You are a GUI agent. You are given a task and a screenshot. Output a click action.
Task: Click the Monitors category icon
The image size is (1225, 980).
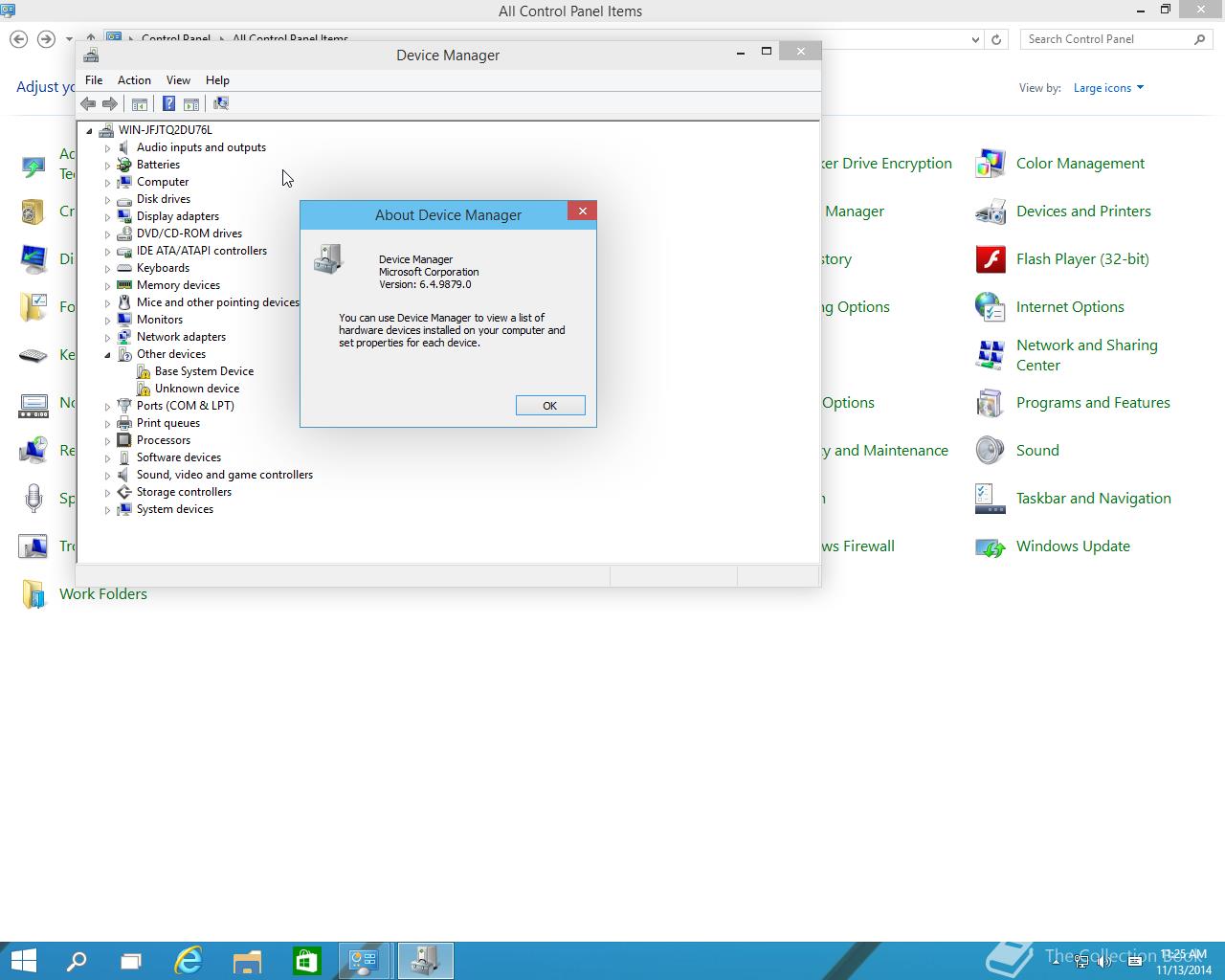[x=124, y=320]
